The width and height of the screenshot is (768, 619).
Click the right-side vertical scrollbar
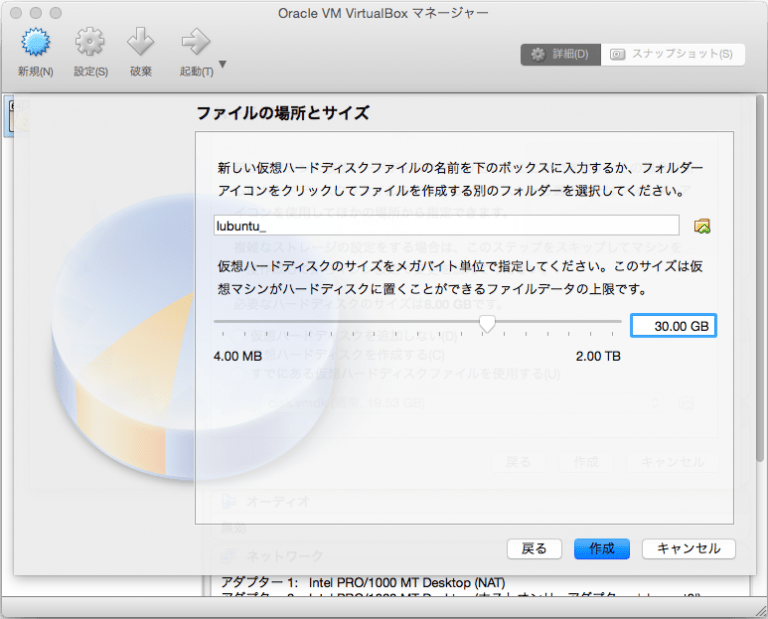[760, 278]
